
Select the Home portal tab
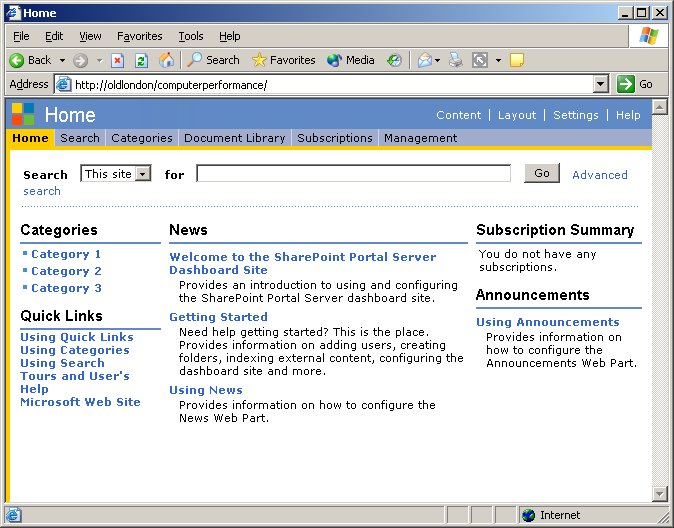click(31, 138)
